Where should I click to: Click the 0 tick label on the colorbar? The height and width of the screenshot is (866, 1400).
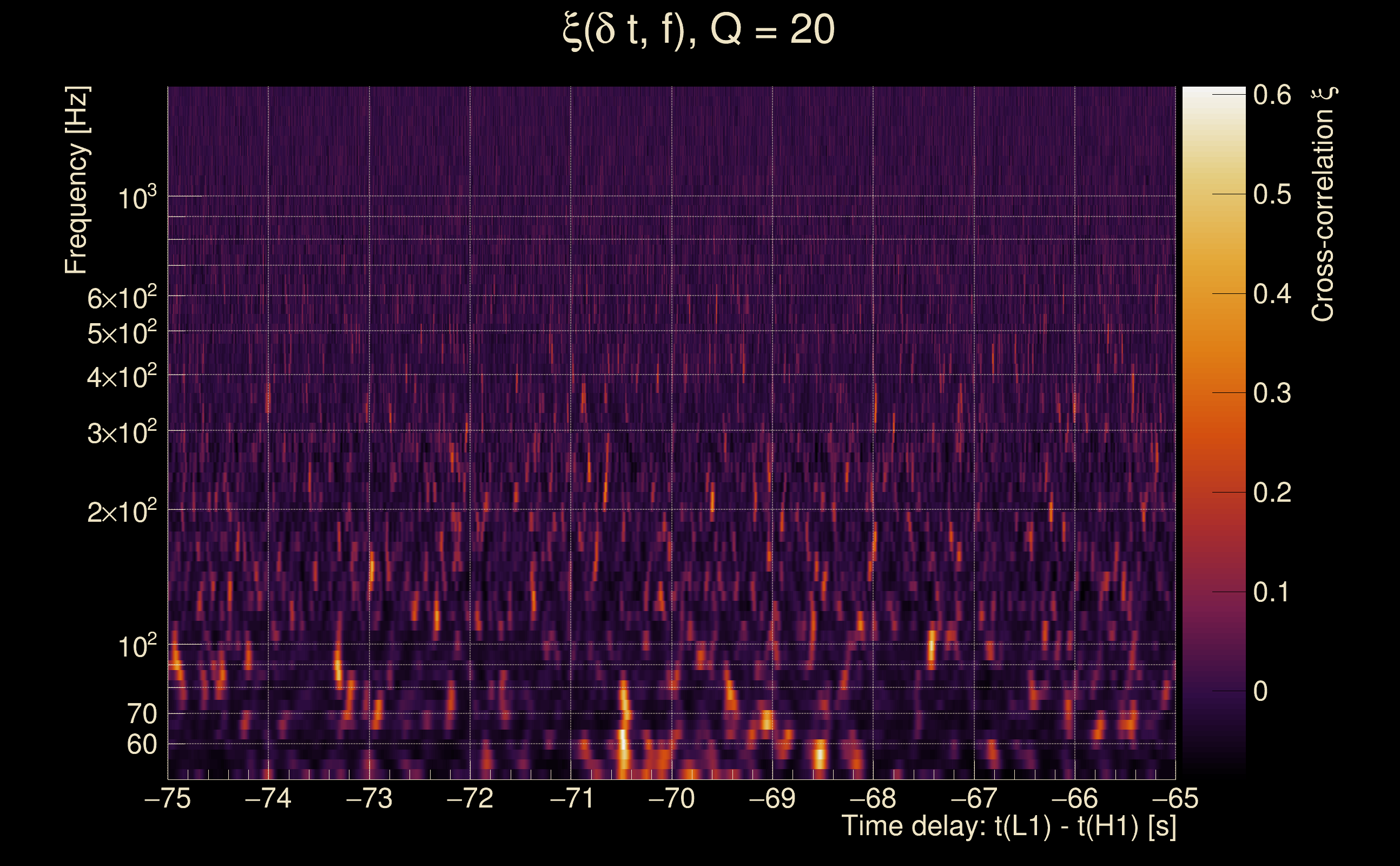pos(1260,691)
